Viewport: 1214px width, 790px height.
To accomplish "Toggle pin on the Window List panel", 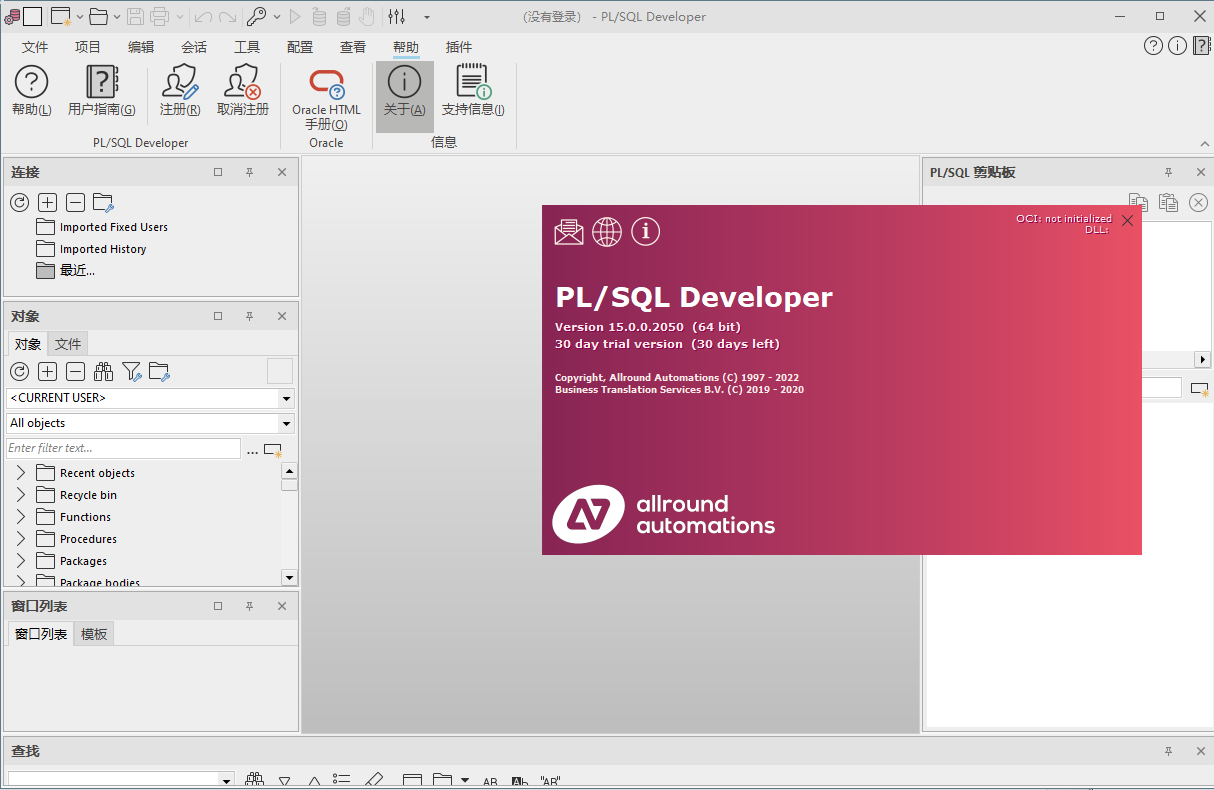I will (x=250, y=606).
